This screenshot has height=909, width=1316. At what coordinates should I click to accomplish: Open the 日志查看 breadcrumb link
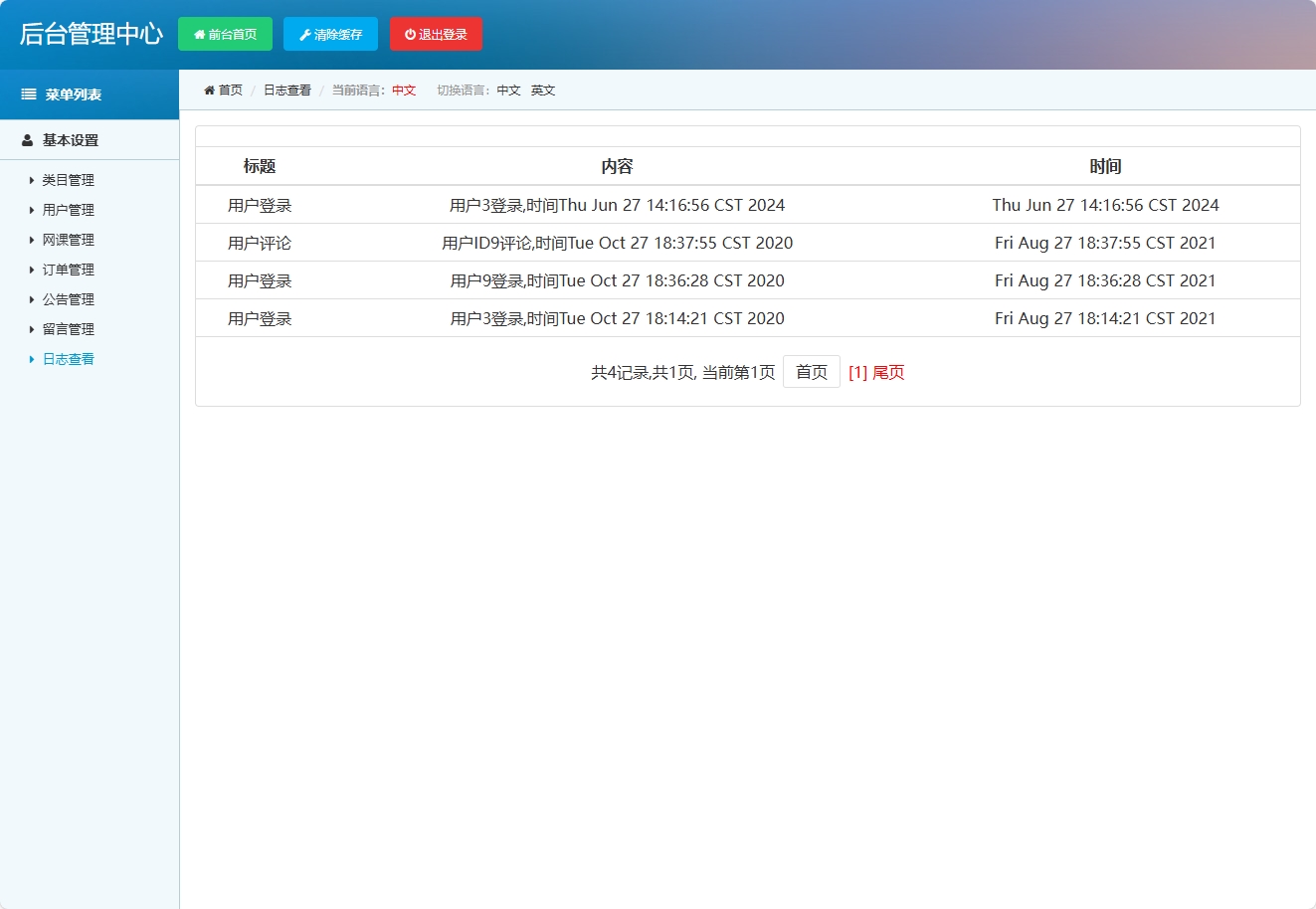[287, 90]
